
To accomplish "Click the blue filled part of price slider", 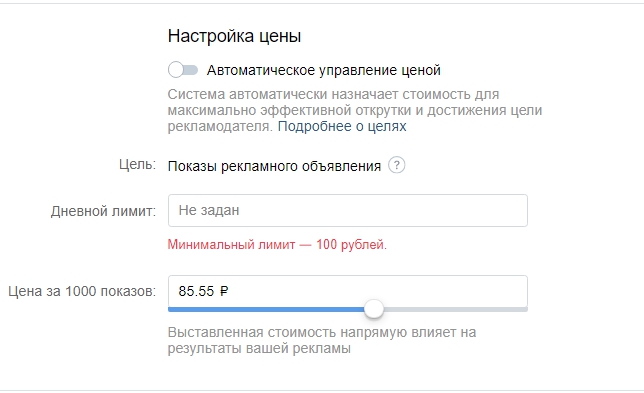I will [x=266, y=309].
